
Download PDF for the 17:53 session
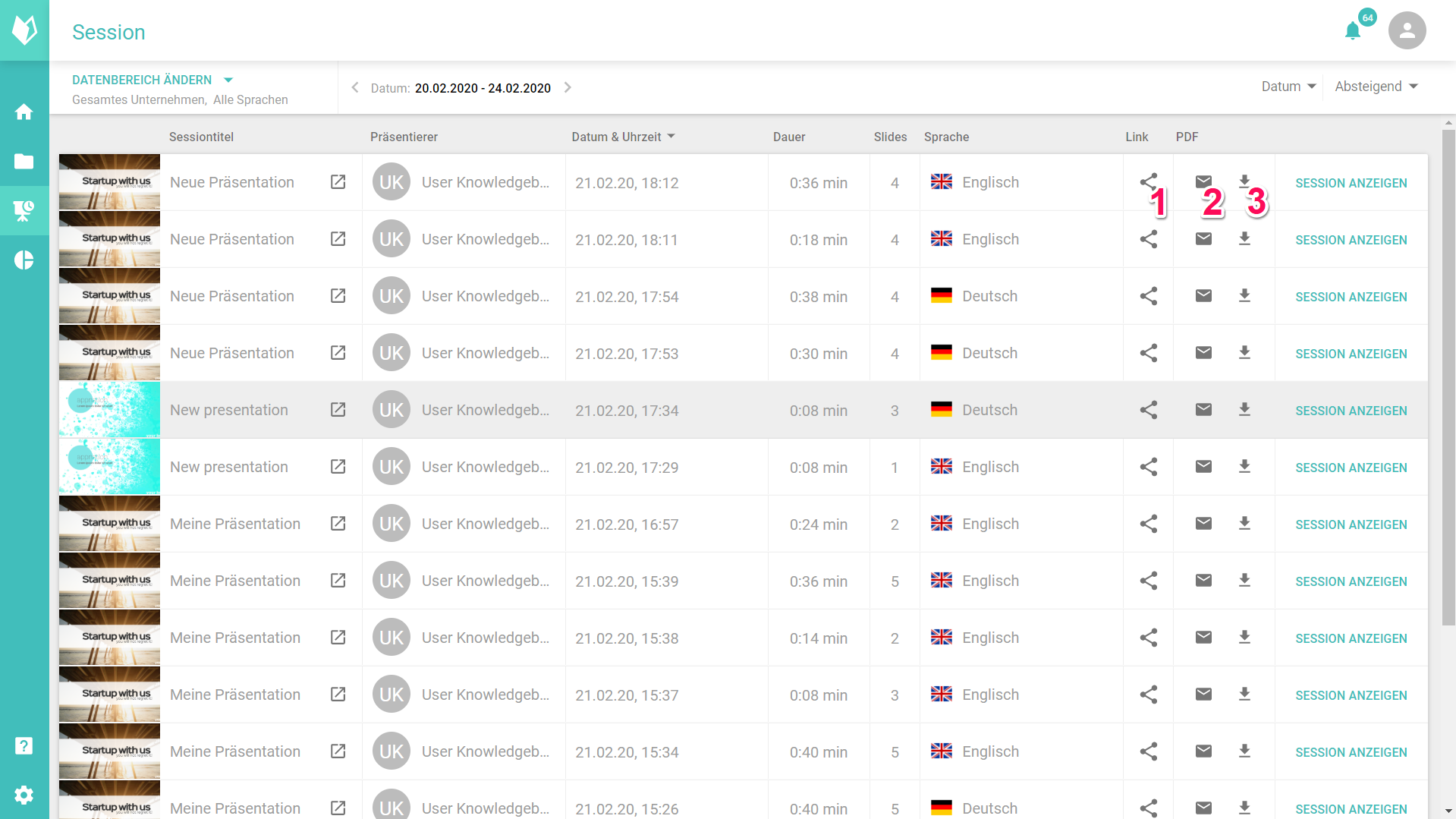[x=1244, y=353]
